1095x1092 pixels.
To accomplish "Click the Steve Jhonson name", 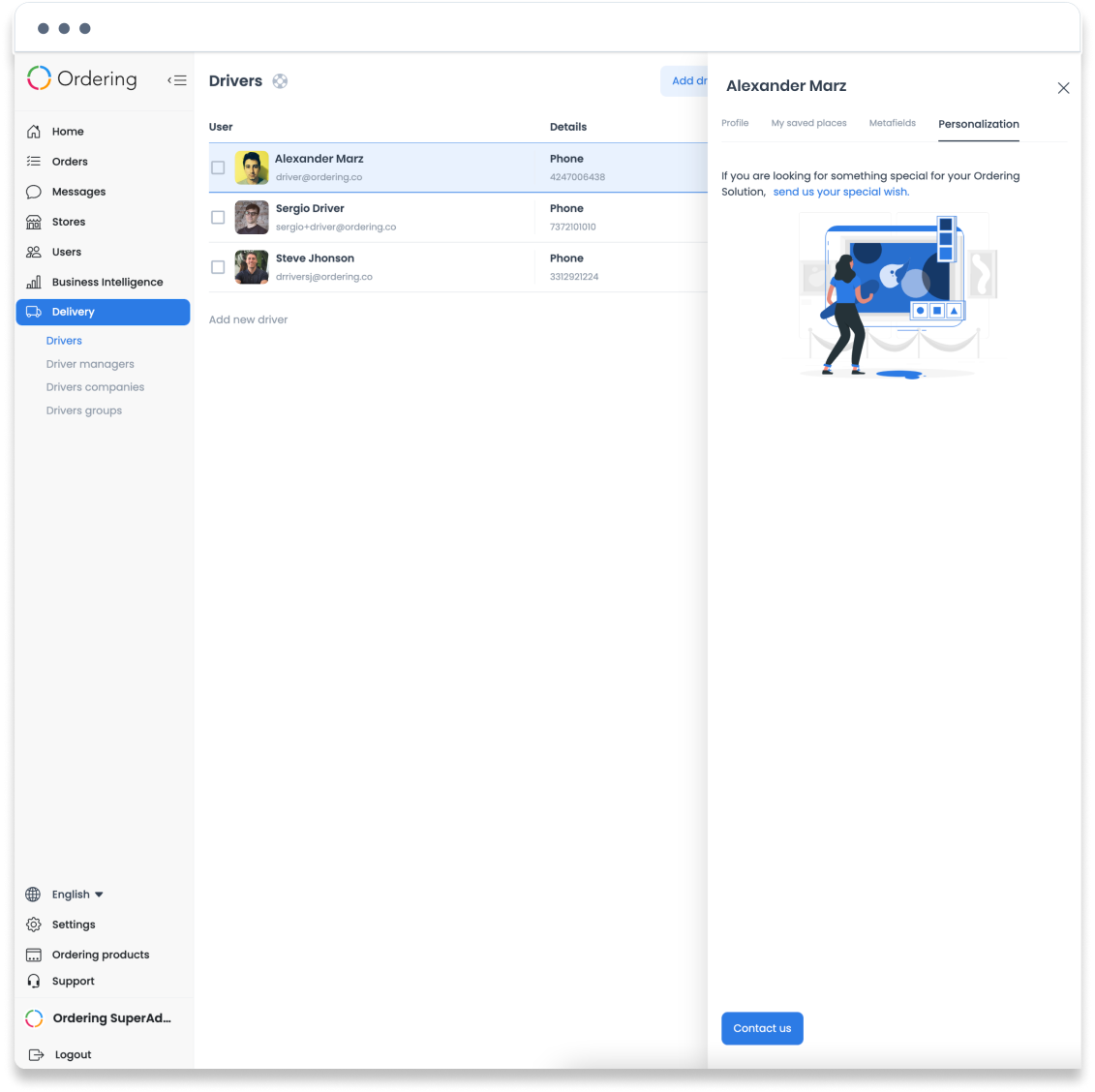I will (315, 258).
